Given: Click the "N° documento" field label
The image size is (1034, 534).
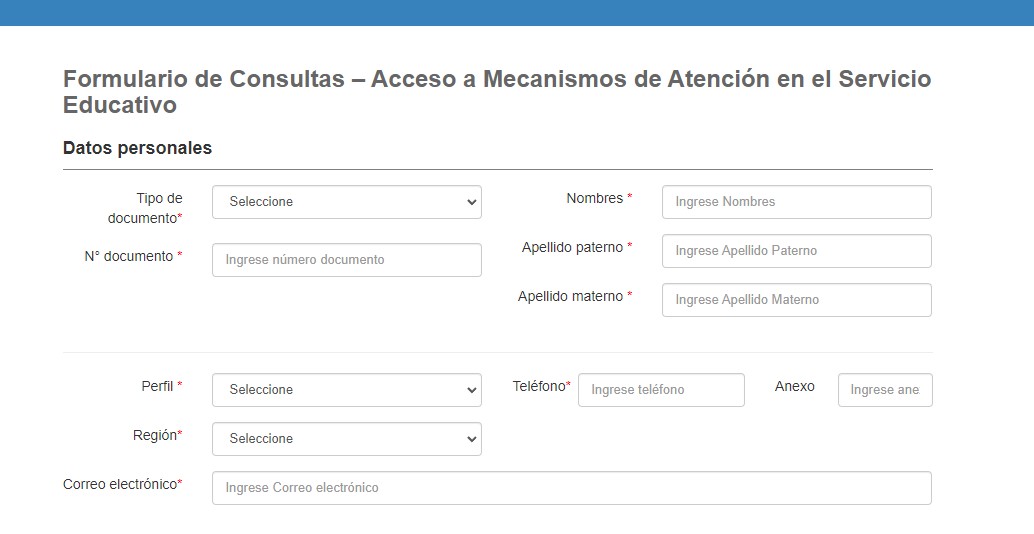Looking at the screenshot, I should click(132, 256).
